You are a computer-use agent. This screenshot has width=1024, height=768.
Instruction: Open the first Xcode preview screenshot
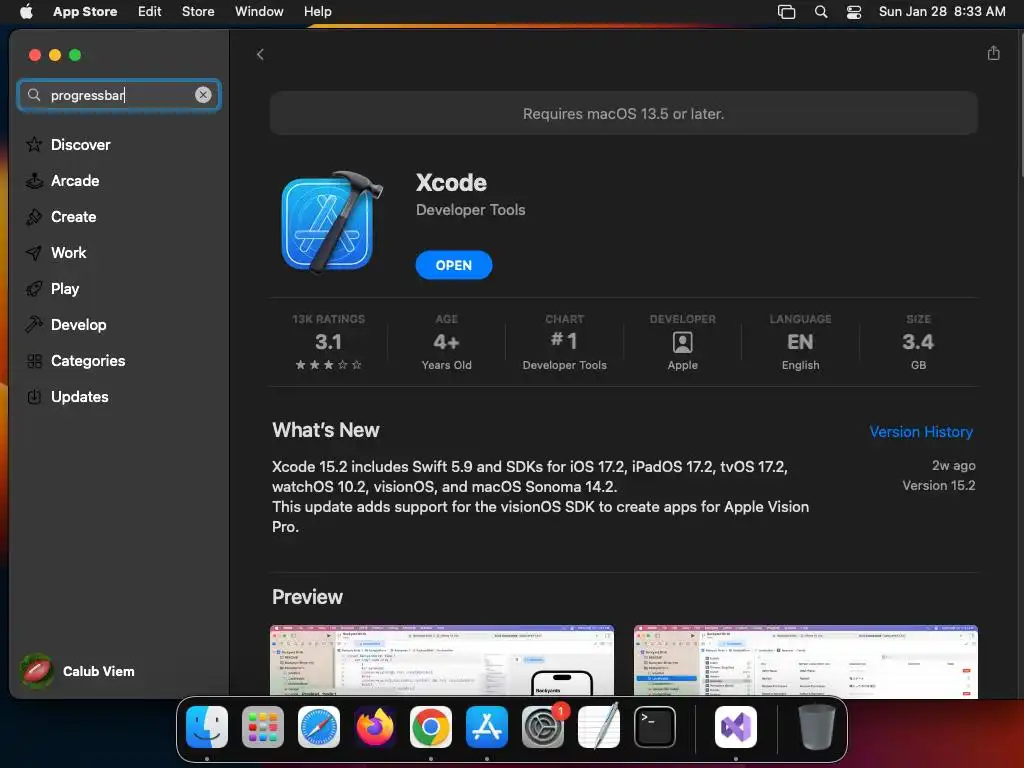coord(441,661)
